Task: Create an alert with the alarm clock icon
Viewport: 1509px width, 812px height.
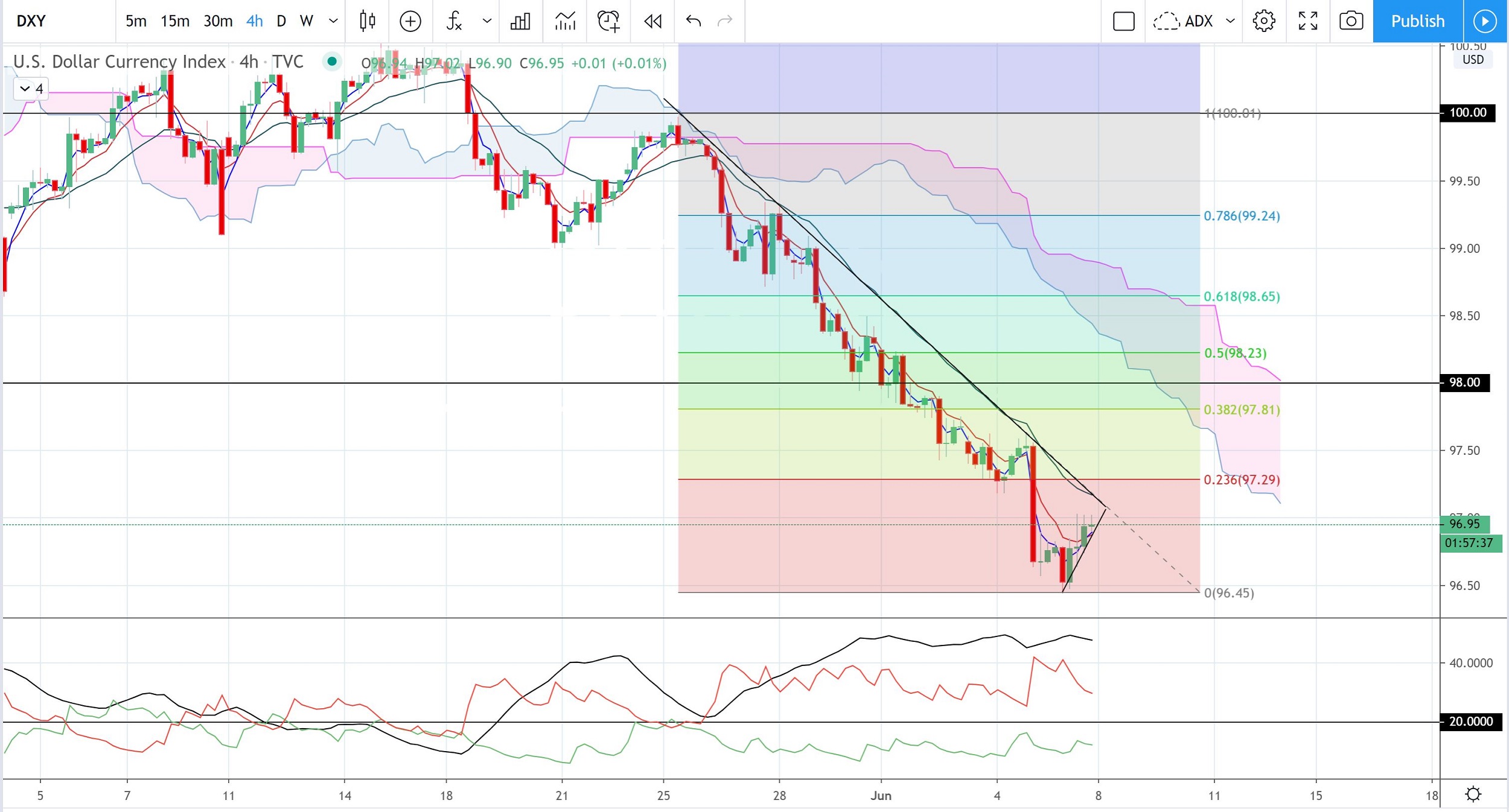Action: coord(608,21)
